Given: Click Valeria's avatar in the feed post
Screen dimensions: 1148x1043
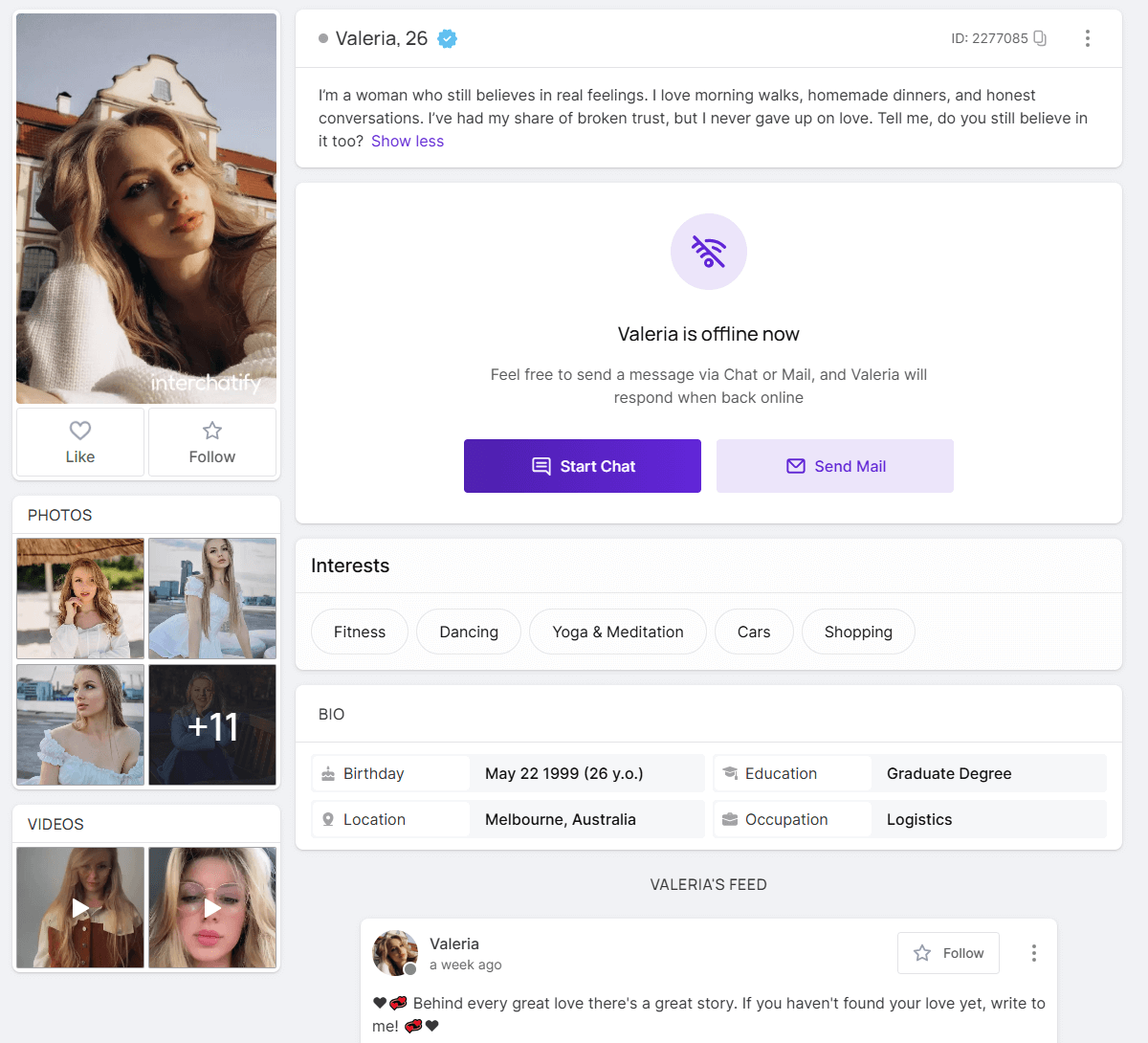Looking at the screenshot, I should click(x=395, y=953).
